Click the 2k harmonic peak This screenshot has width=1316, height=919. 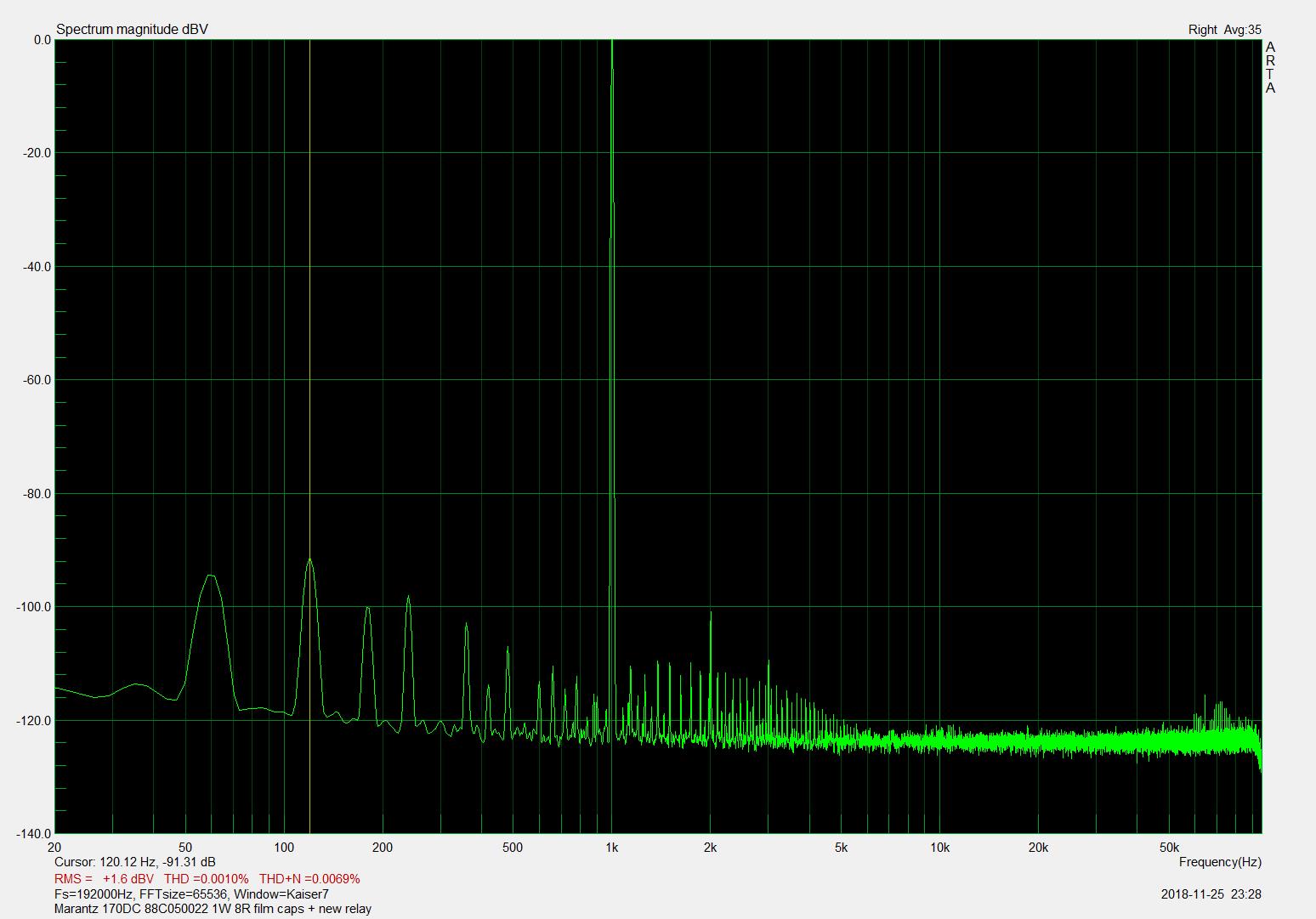coord(711,613)
